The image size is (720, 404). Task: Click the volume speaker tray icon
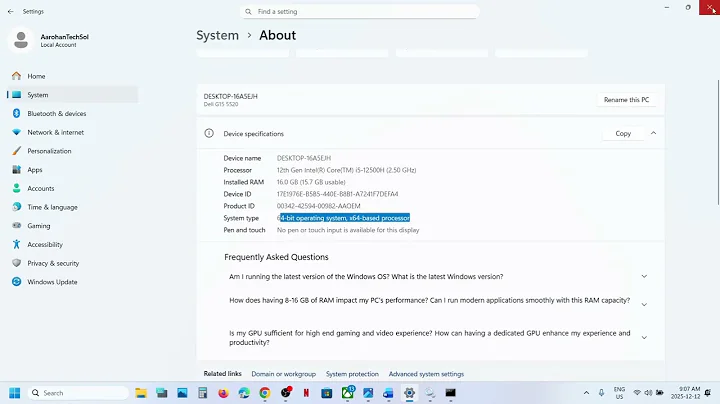coord(648,393)
